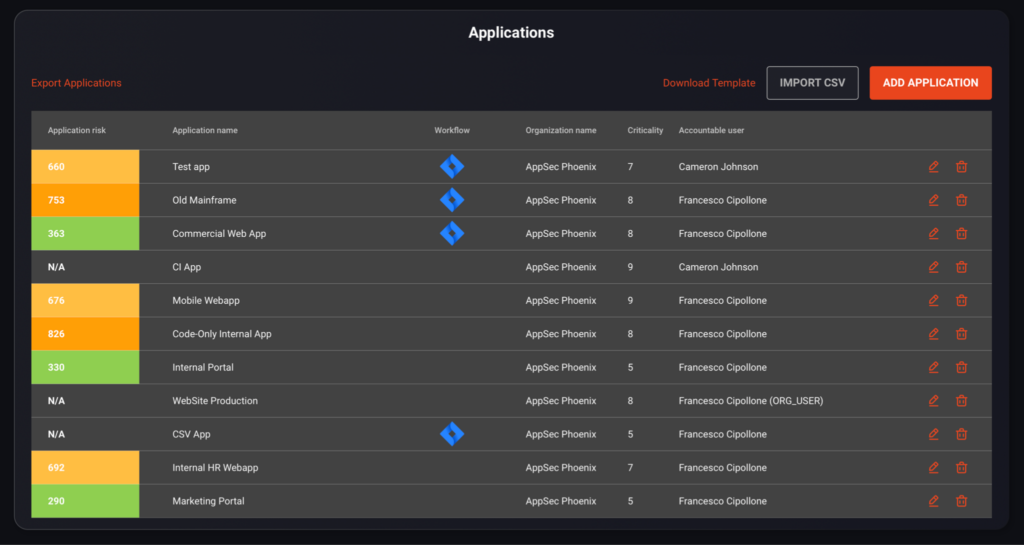
Task: Delete the Internal Portal row
Action: (961, 367)
